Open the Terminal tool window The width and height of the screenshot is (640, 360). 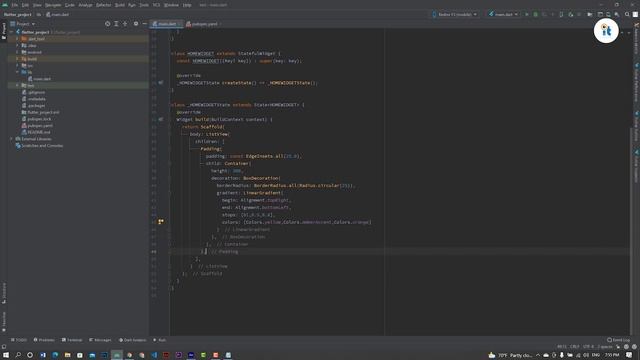coord(72,340)
